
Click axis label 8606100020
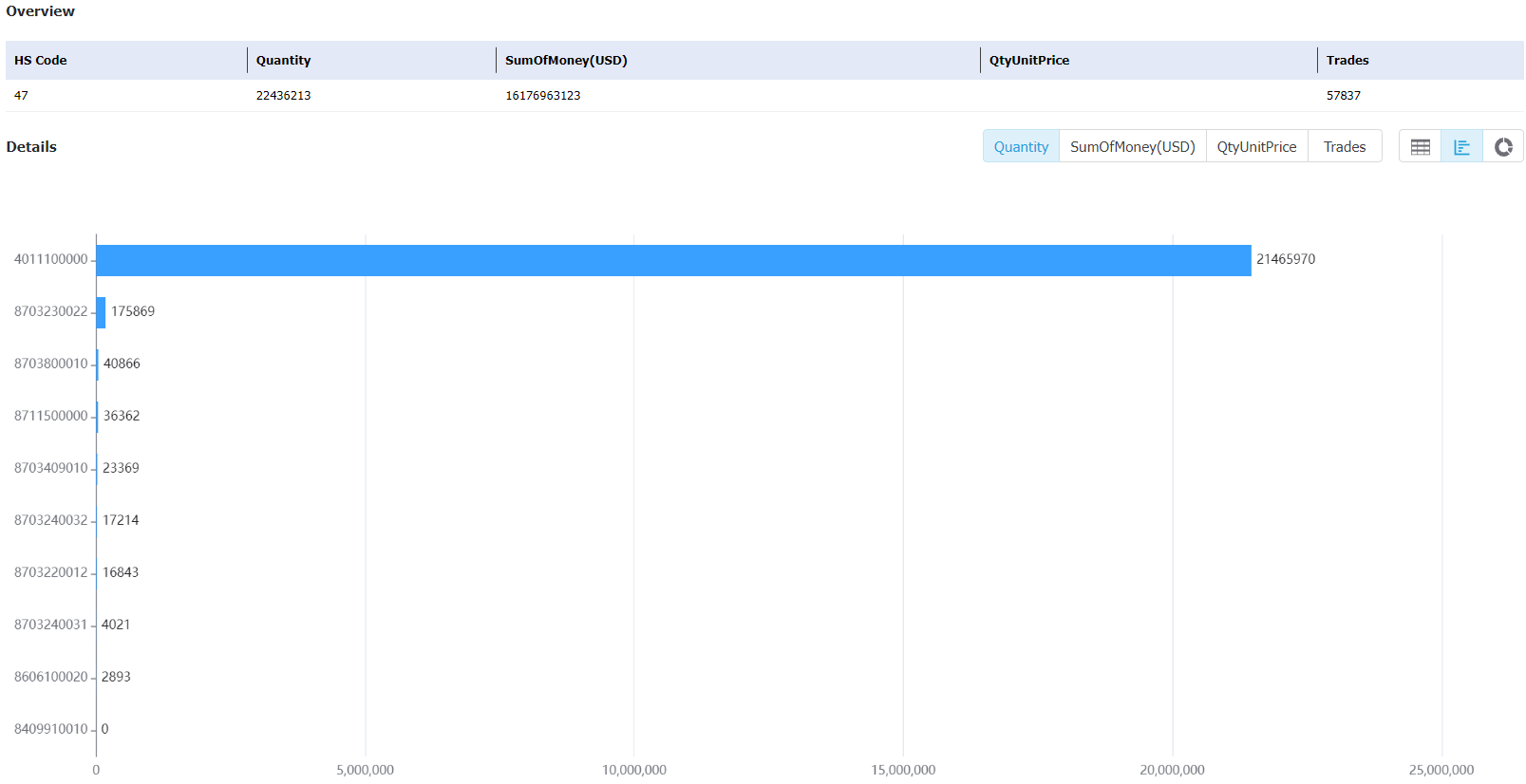(x=50, y=677)
